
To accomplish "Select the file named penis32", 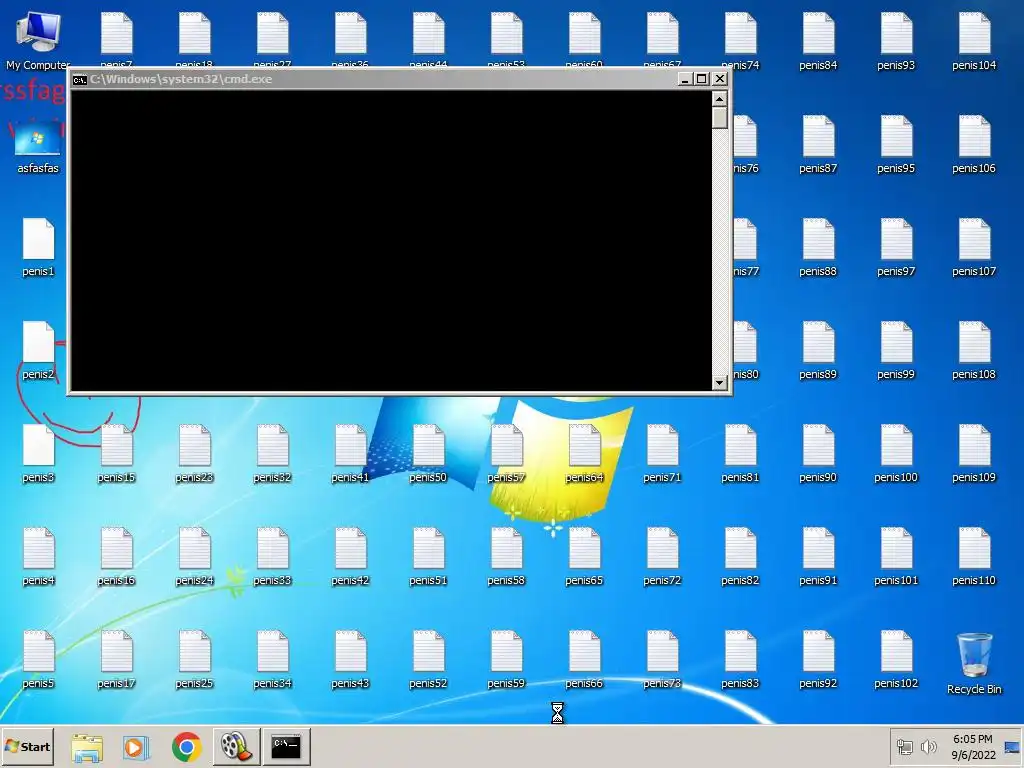I will click(272, 455).
